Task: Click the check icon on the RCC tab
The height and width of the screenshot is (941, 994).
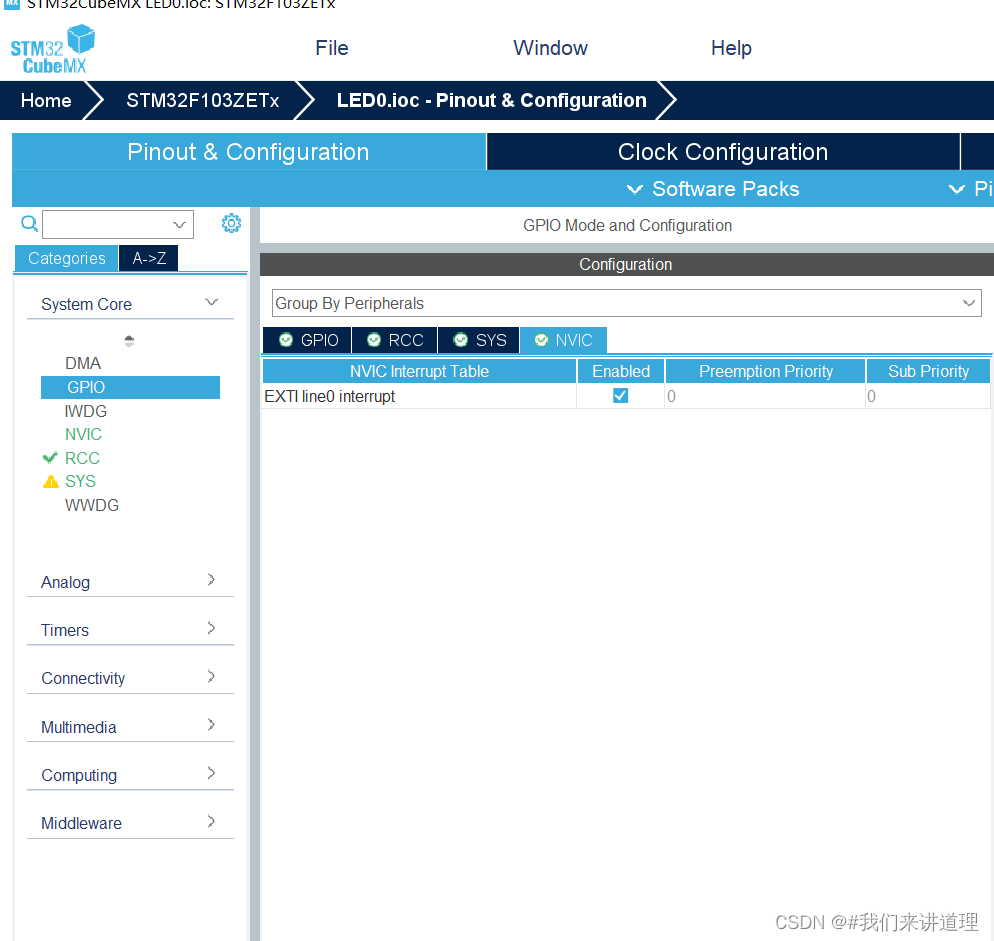Action: (374, 340)
